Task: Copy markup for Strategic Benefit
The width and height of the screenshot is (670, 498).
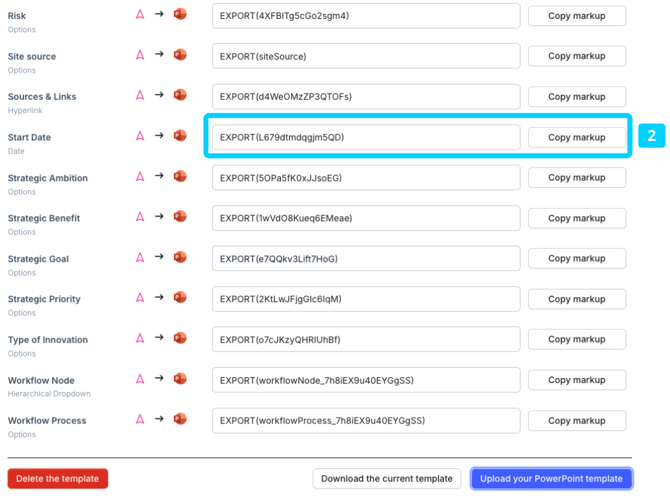Action: (x=577, y=218)
